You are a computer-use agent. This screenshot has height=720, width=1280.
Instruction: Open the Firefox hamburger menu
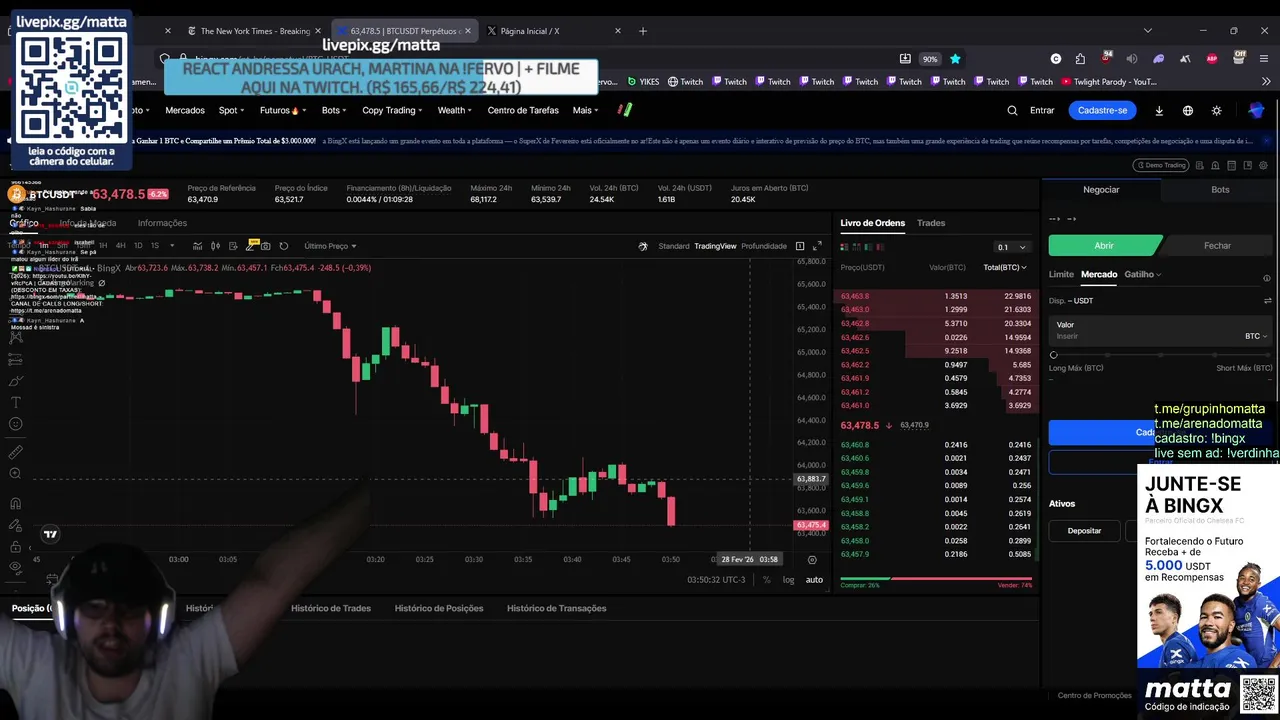click(x=1266, y=59)
